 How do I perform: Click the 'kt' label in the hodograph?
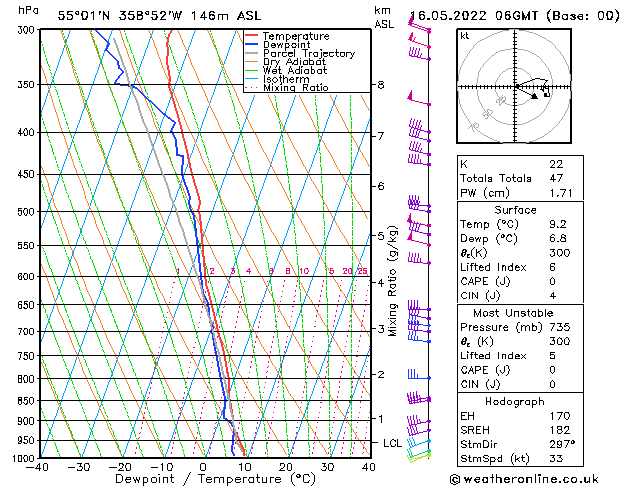[x=465, y=36]
